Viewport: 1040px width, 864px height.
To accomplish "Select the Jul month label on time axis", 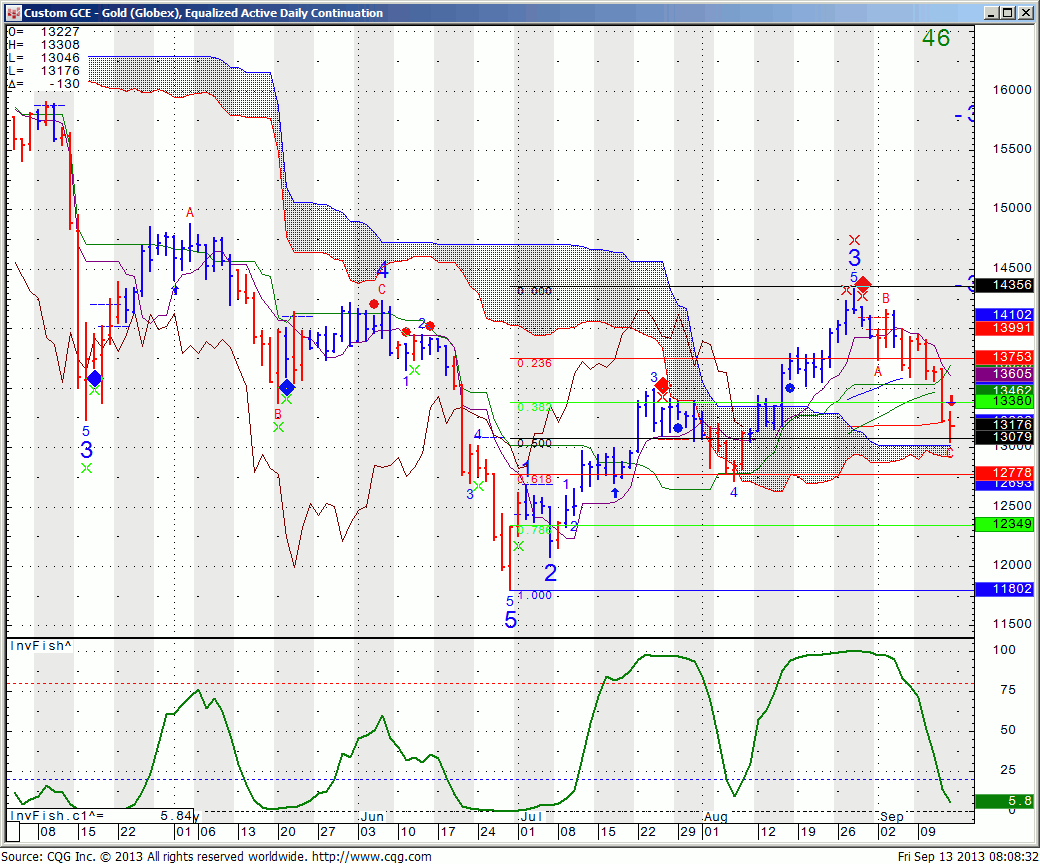I will click(528, 818).
